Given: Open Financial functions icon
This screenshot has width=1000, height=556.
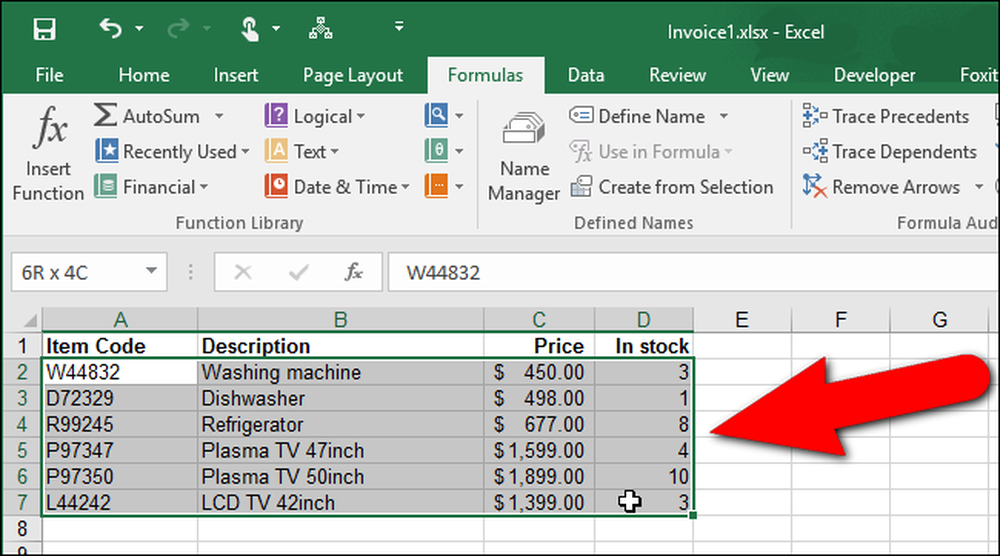Looking at the screenshot, I should click(106, 186).
